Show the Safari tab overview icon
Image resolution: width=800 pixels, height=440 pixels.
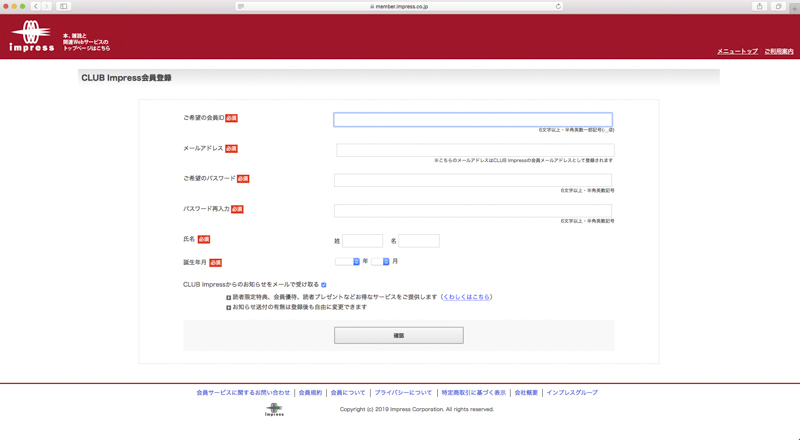[778, 6]
